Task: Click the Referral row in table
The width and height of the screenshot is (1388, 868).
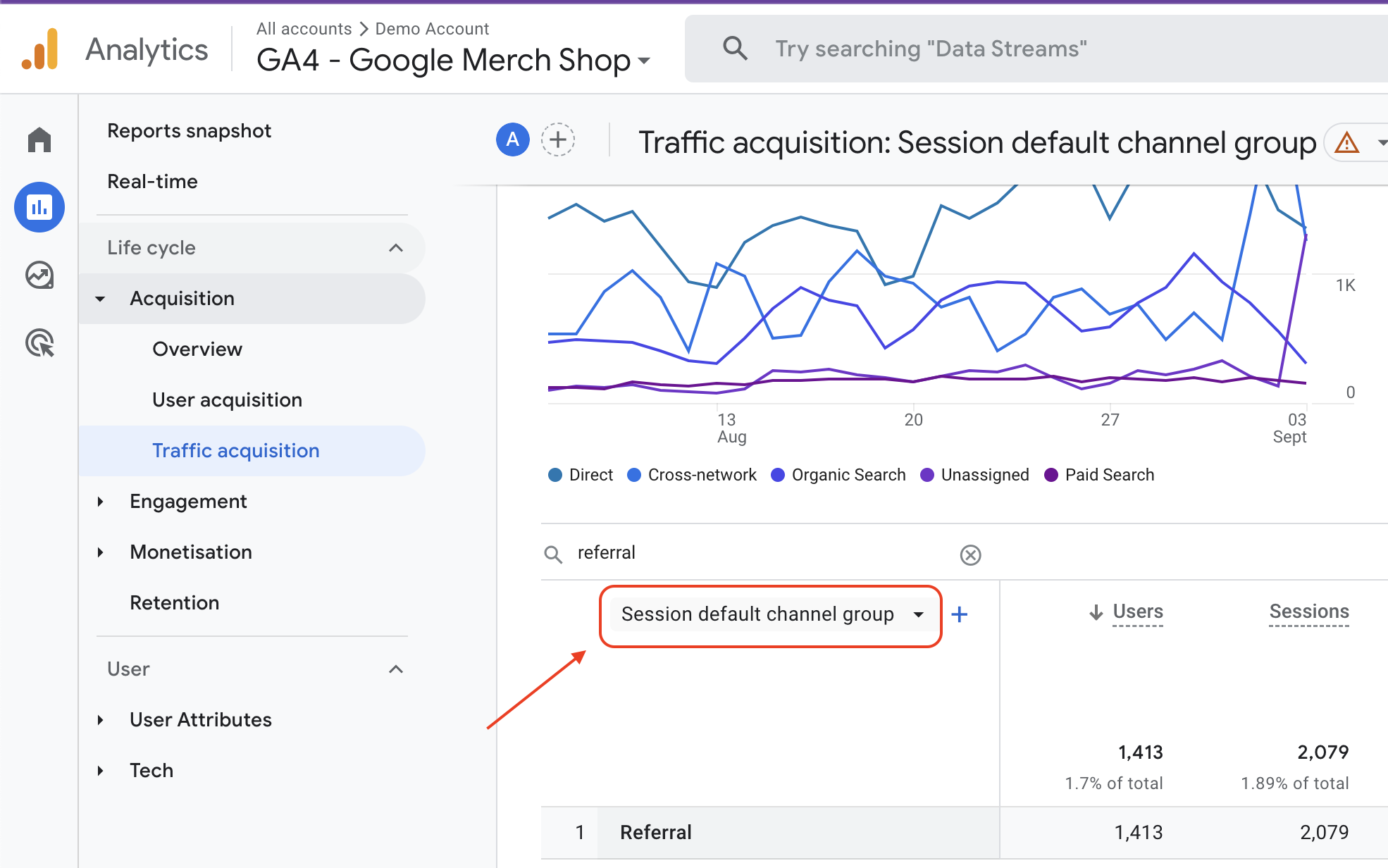Action: point(965,833)
